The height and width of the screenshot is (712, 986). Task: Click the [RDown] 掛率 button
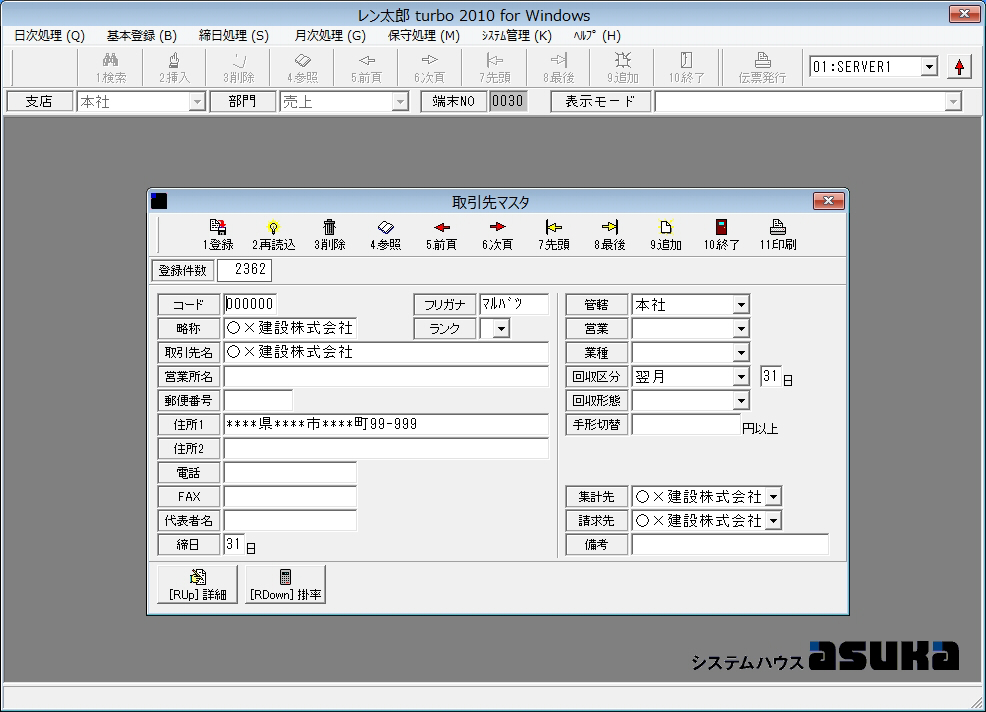285,585
